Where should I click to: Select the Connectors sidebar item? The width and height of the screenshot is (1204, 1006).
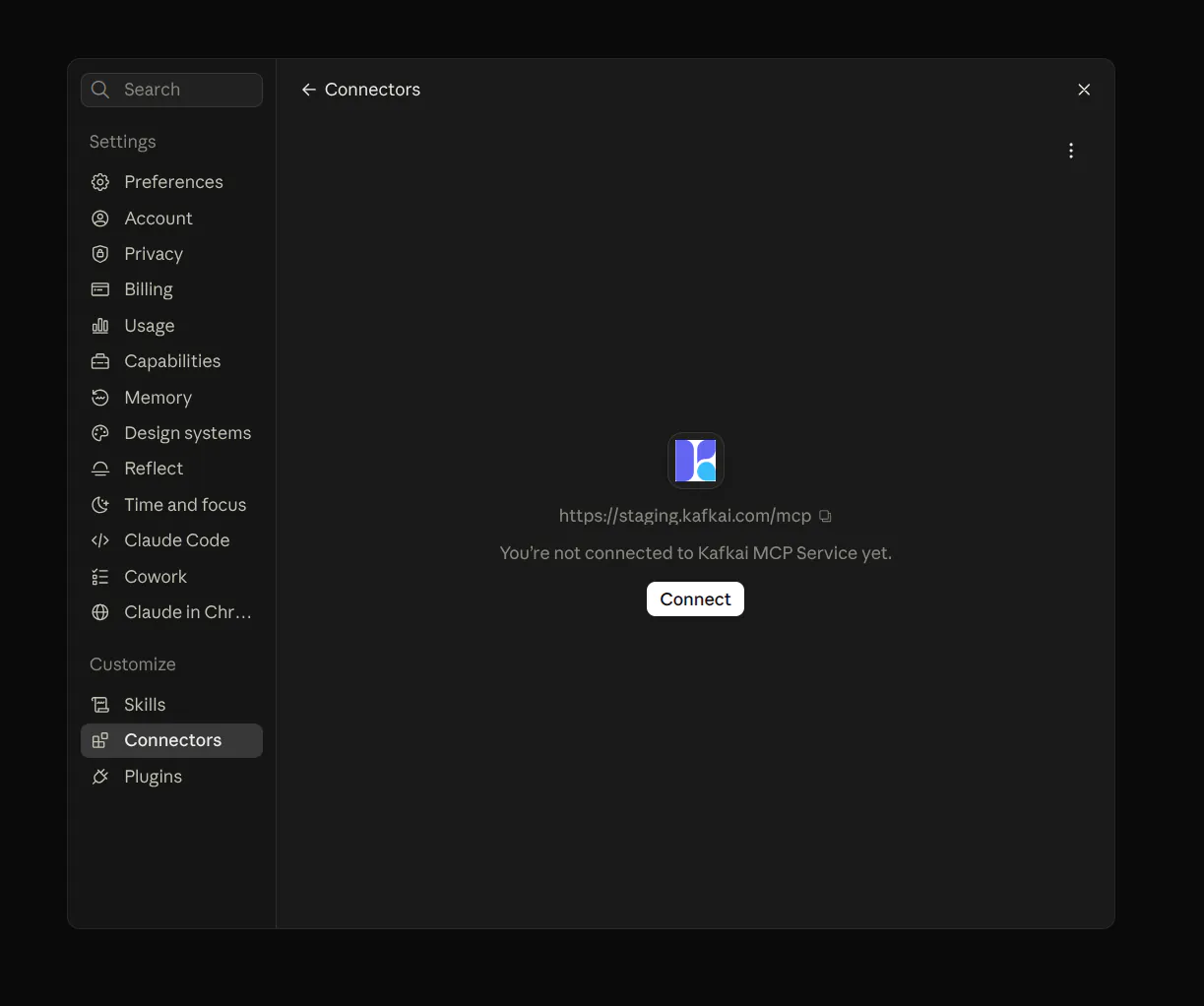point(171,740)
